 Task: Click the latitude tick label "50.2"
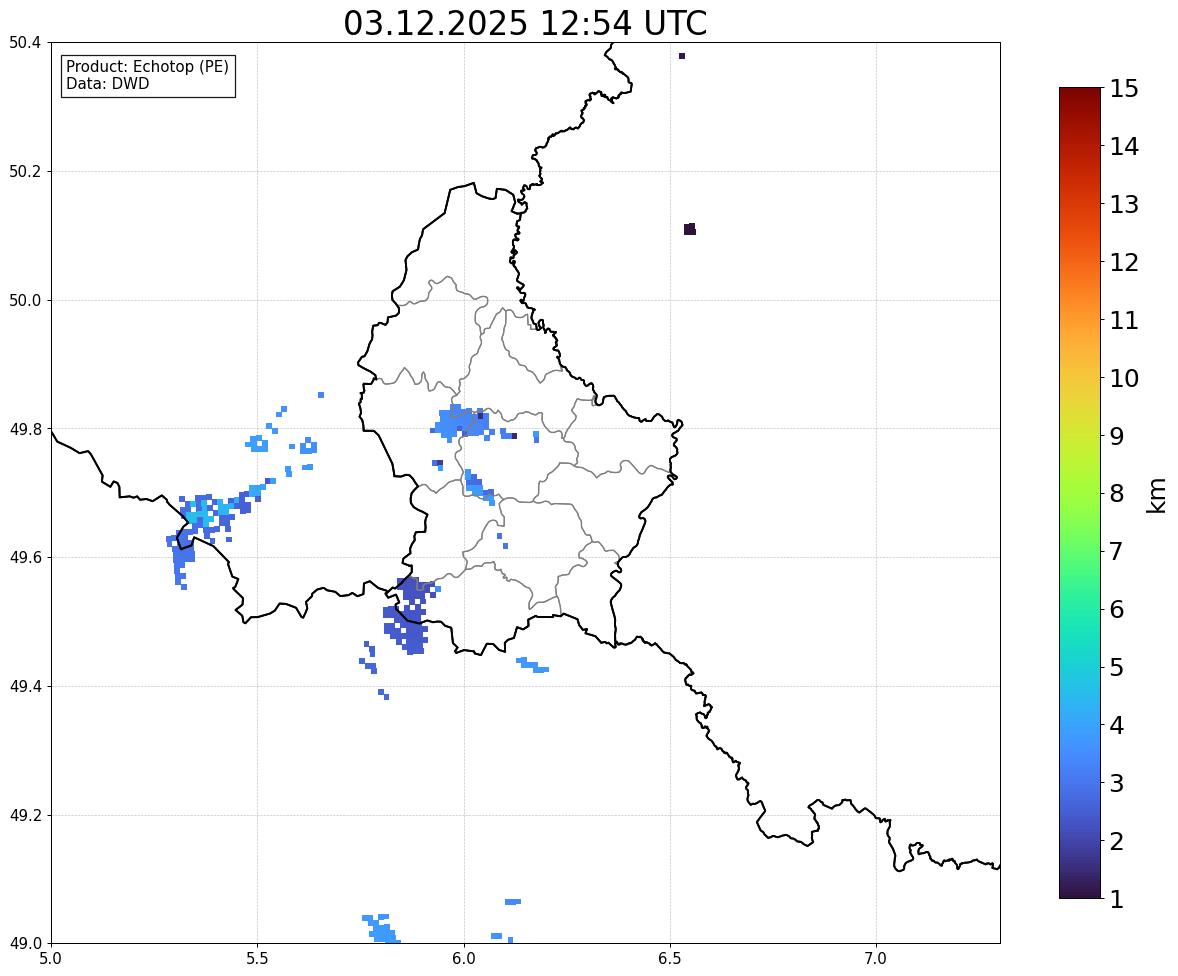(25, 171)
